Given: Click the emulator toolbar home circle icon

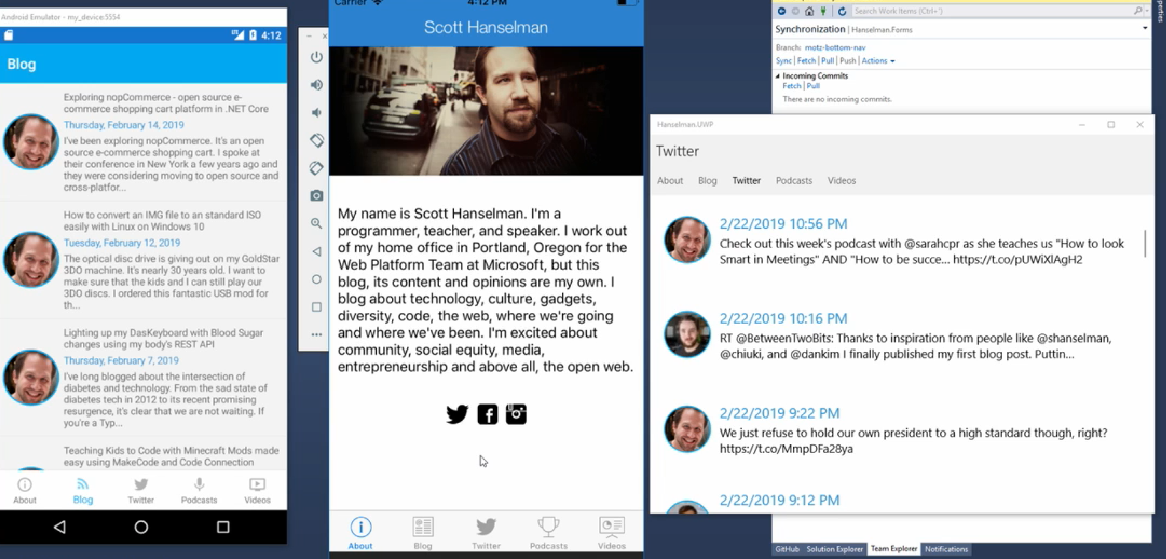Looking at the screenshot, I should pyautogui.click(x=317, y=279).
